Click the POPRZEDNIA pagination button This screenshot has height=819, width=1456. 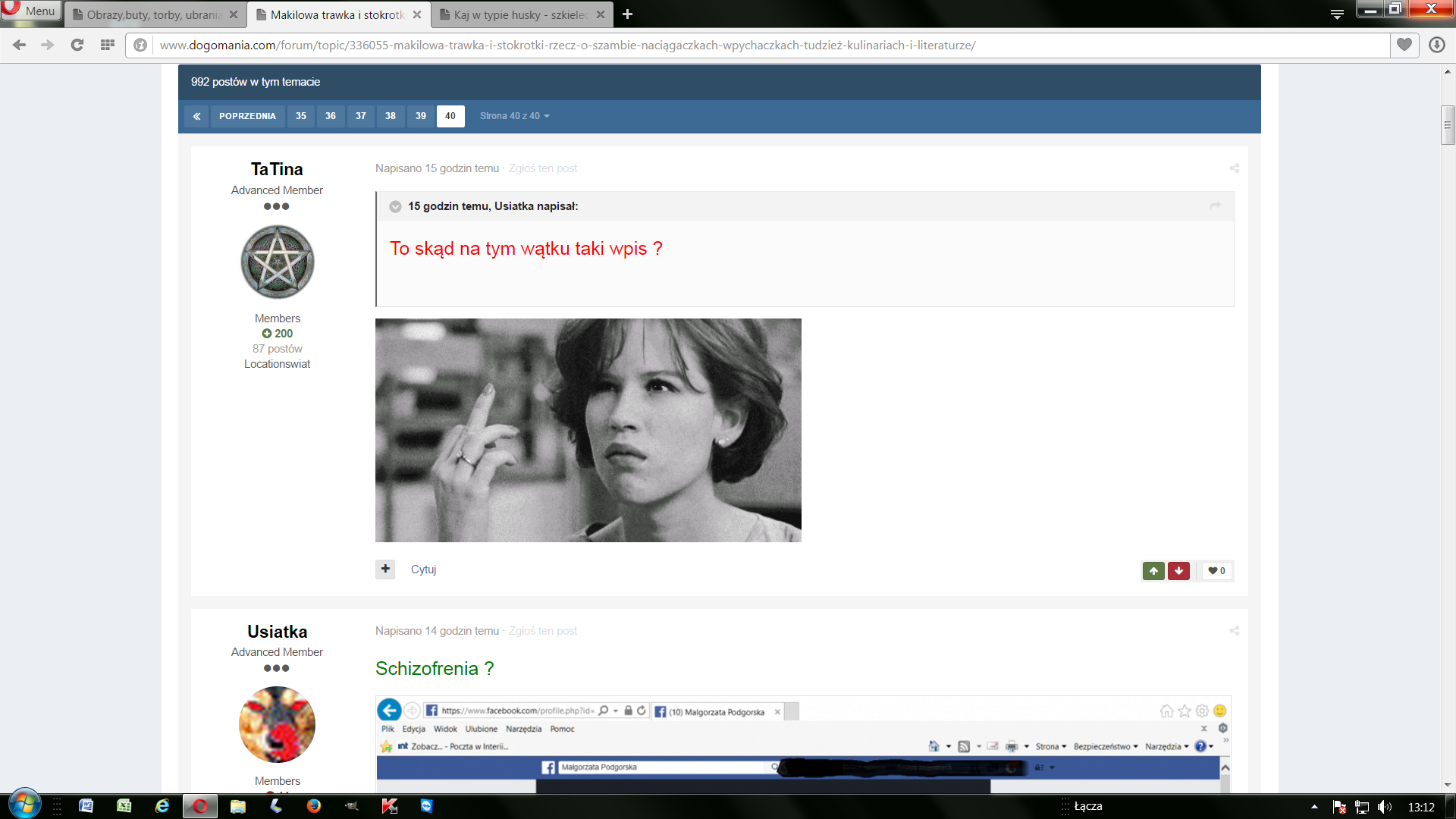(247, 116)
